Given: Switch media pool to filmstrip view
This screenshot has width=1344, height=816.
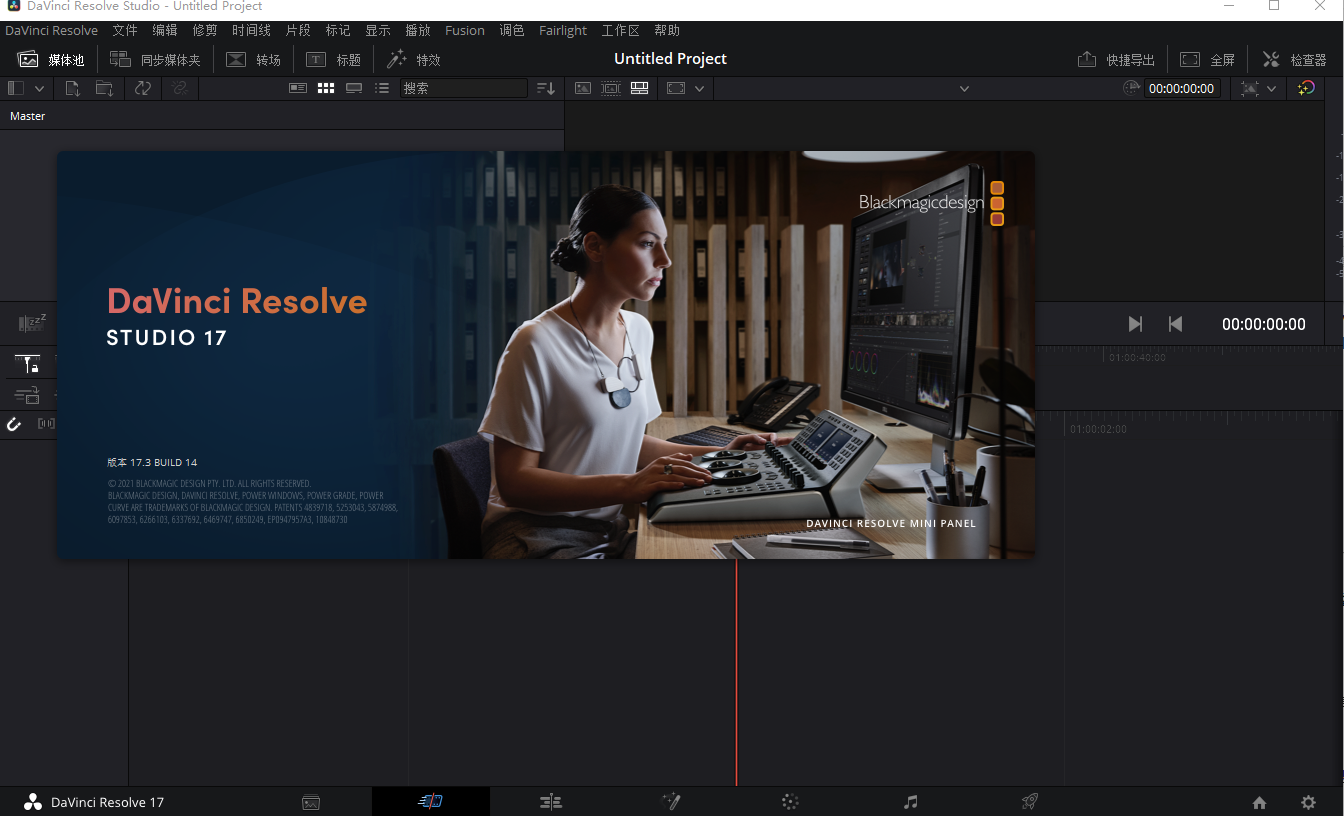Looking at the screenshot, I should [x=354, y=88].
